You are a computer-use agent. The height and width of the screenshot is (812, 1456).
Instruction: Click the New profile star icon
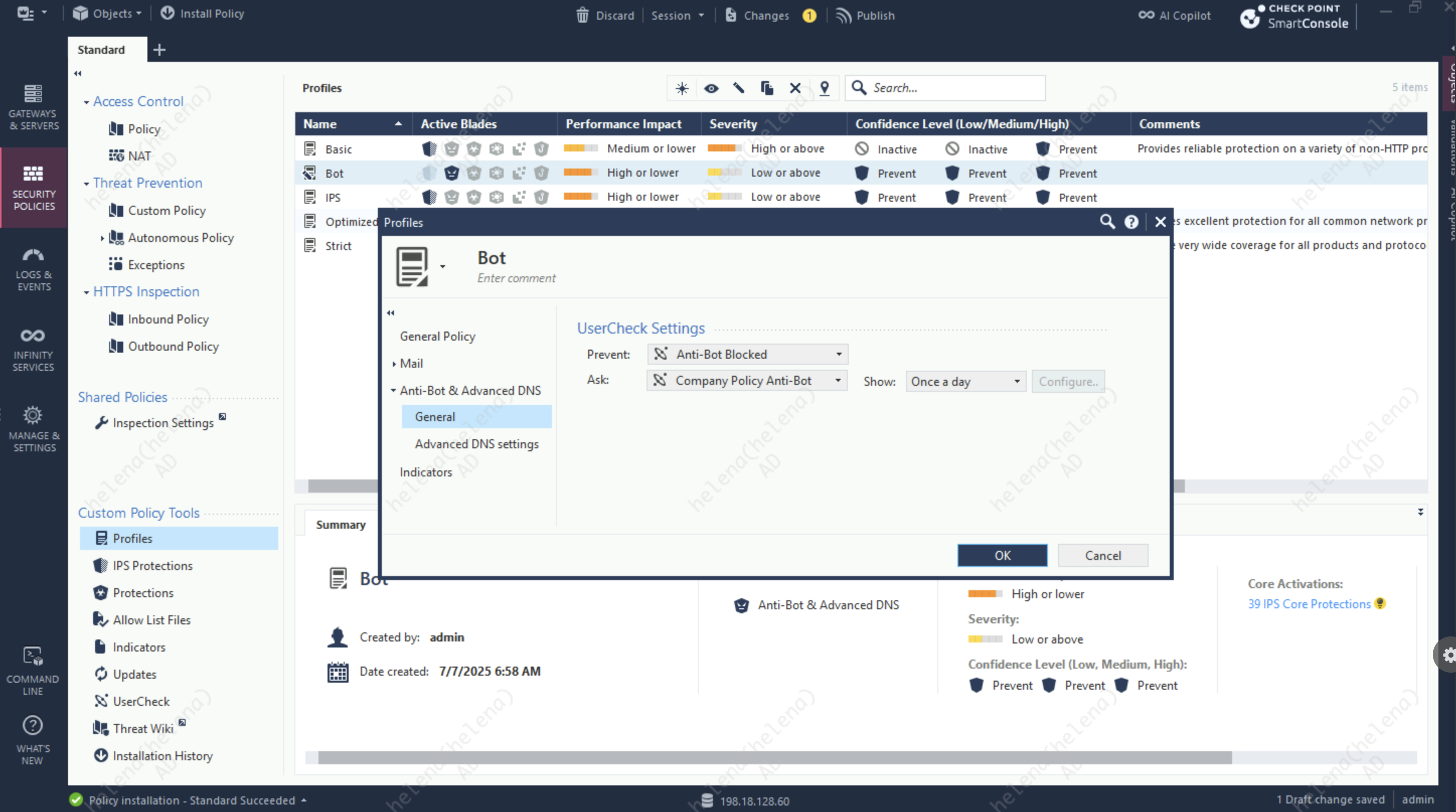point(682,88)
